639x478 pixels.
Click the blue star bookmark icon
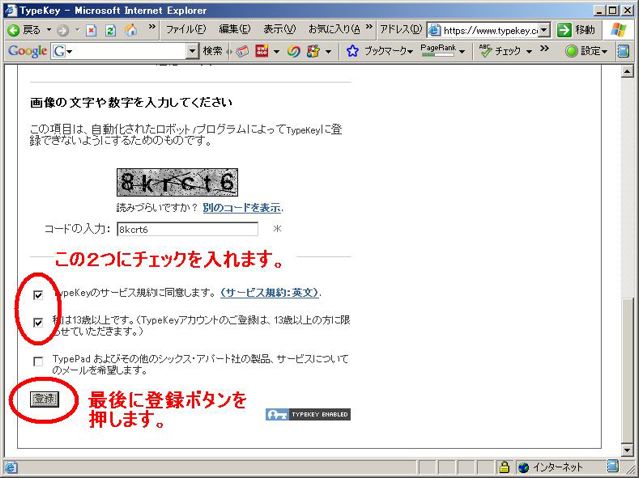pos(353,51)
